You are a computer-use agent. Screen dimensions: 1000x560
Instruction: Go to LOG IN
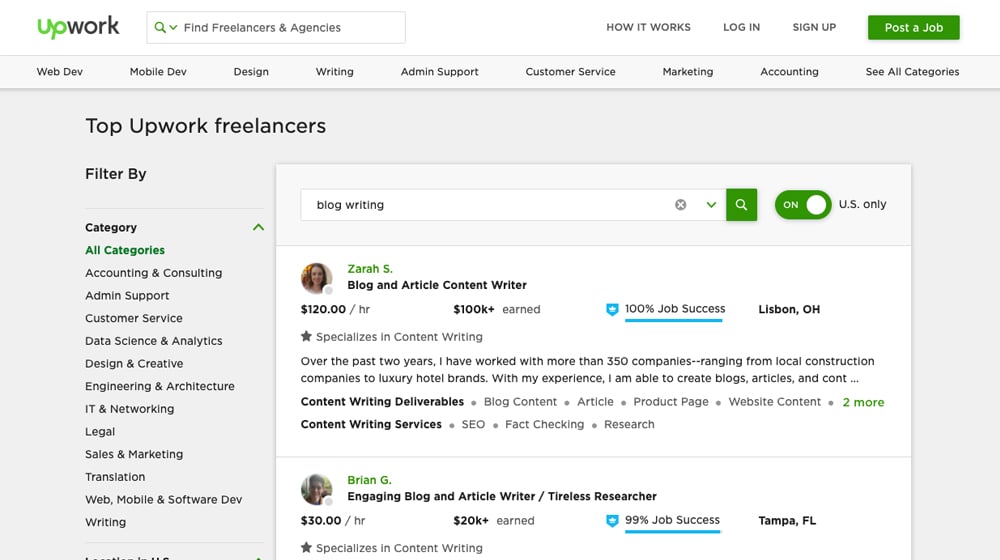pos(741,27)
